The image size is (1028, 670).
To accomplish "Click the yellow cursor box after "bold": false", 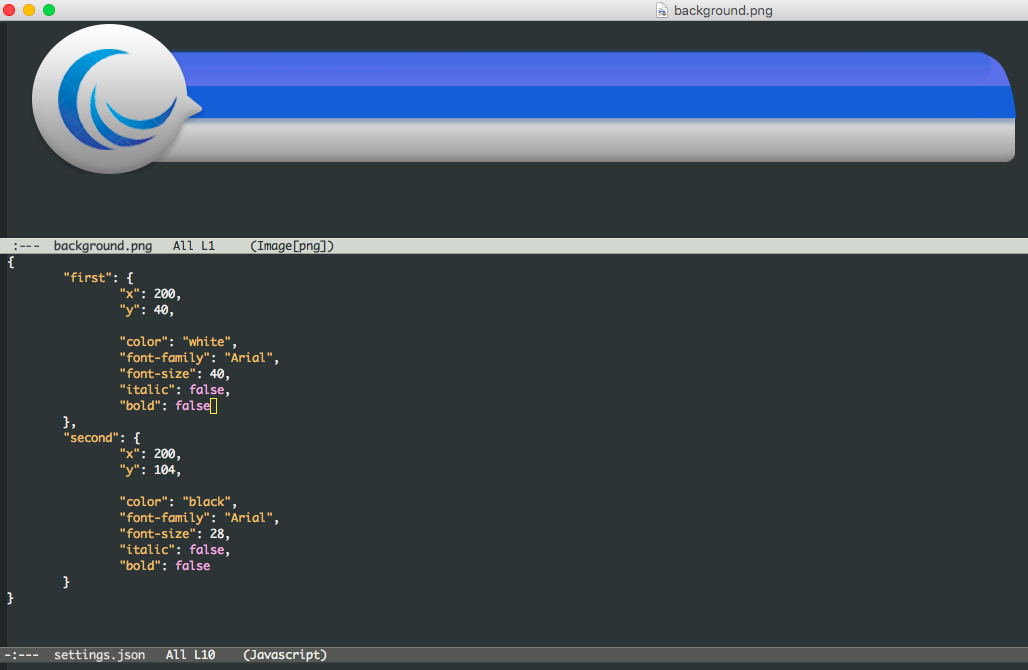I will point(213,406).
